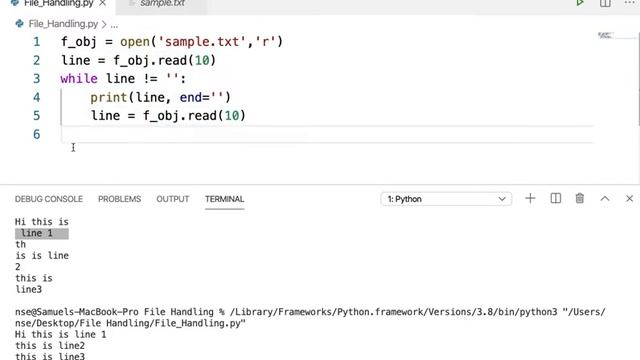Viewport: 640px width, 360px height.
Task: Close the File_Handling.py tab
Action: coord(103,3)
